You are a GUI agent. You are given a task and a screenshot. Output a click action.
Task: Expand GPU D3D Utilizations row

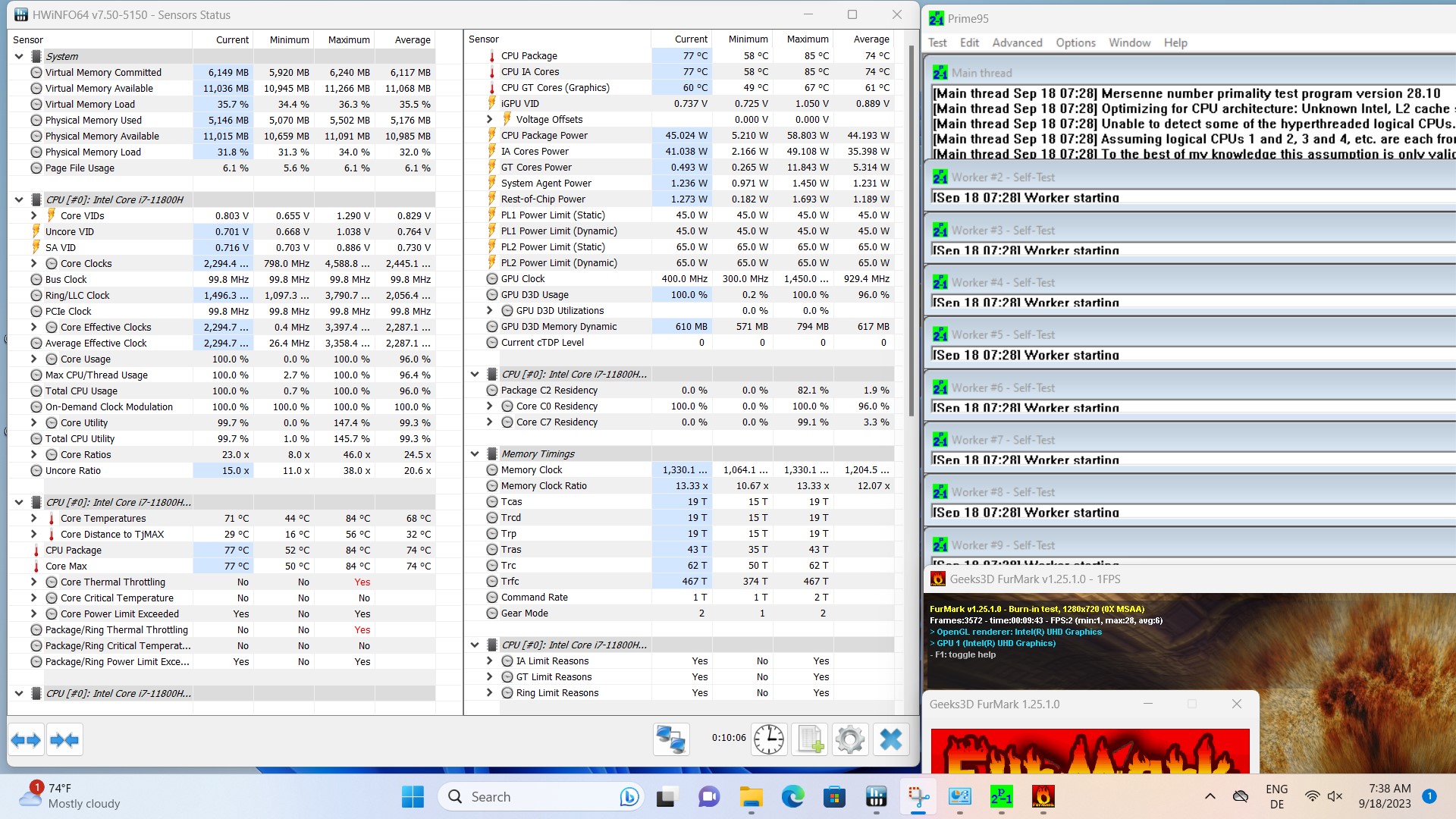point(490,310)
